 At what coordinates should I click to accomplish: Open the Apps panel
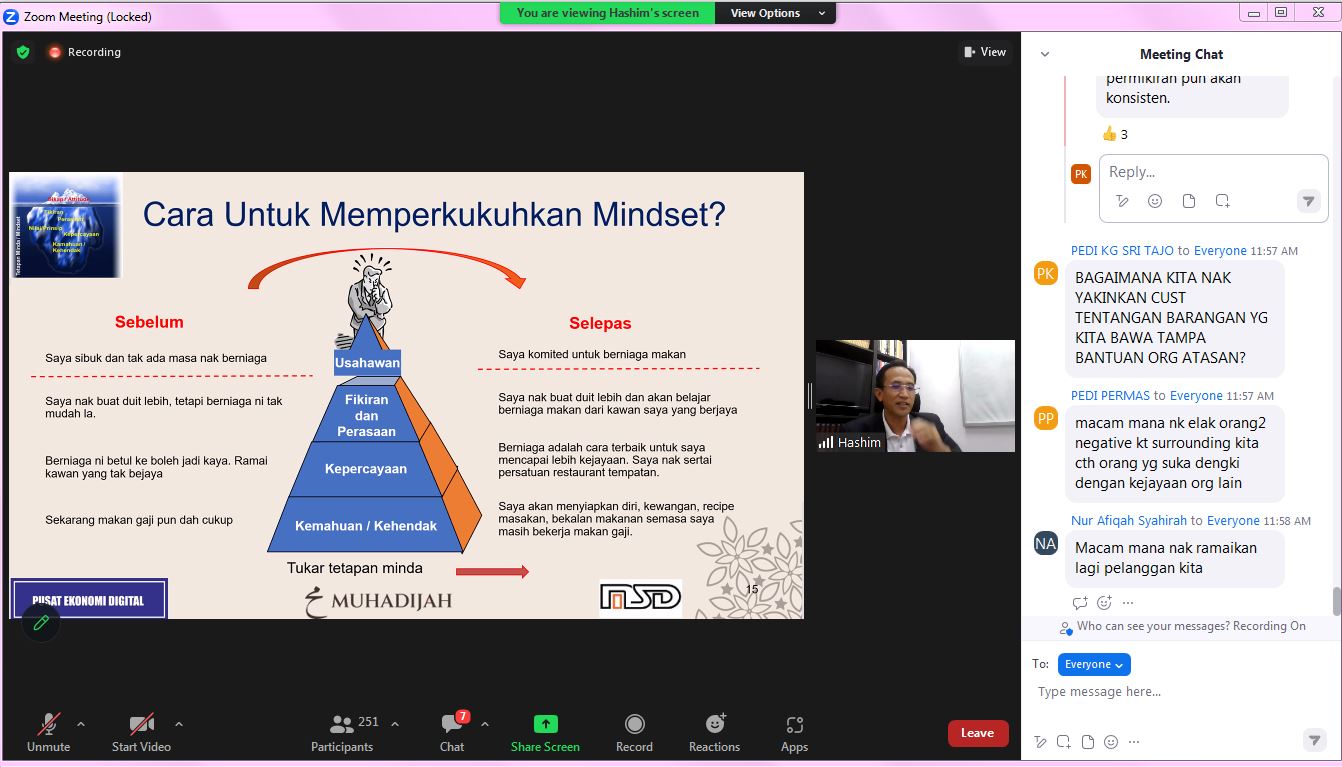click(794, 731)
